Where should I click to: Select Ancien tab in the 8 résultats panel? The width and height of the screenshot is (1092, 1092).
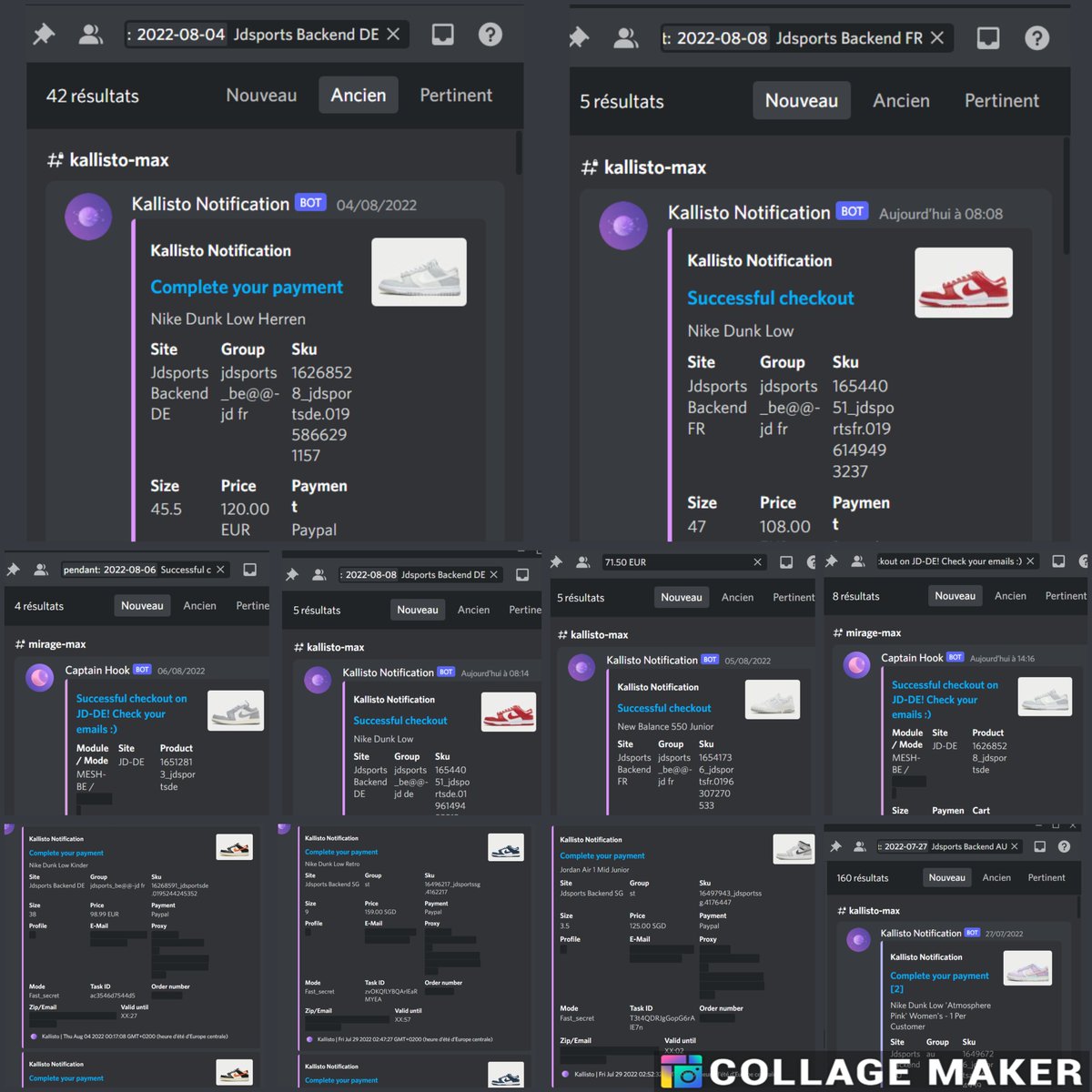point(1010,596)
